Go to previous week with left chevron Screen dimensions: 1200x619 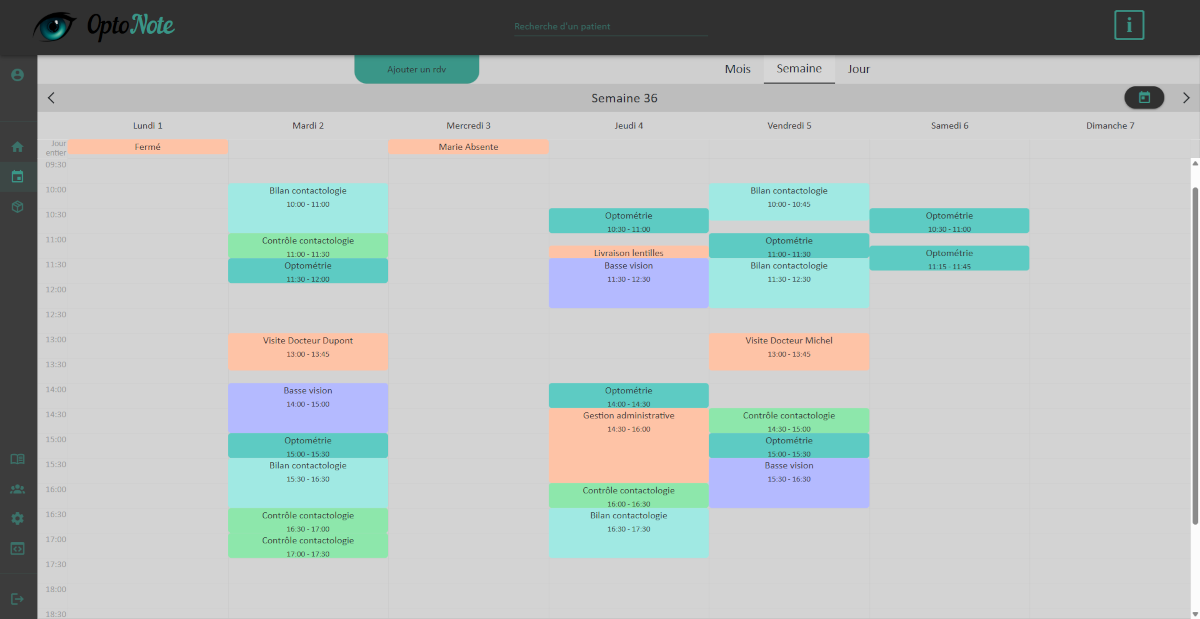(51, 98)
